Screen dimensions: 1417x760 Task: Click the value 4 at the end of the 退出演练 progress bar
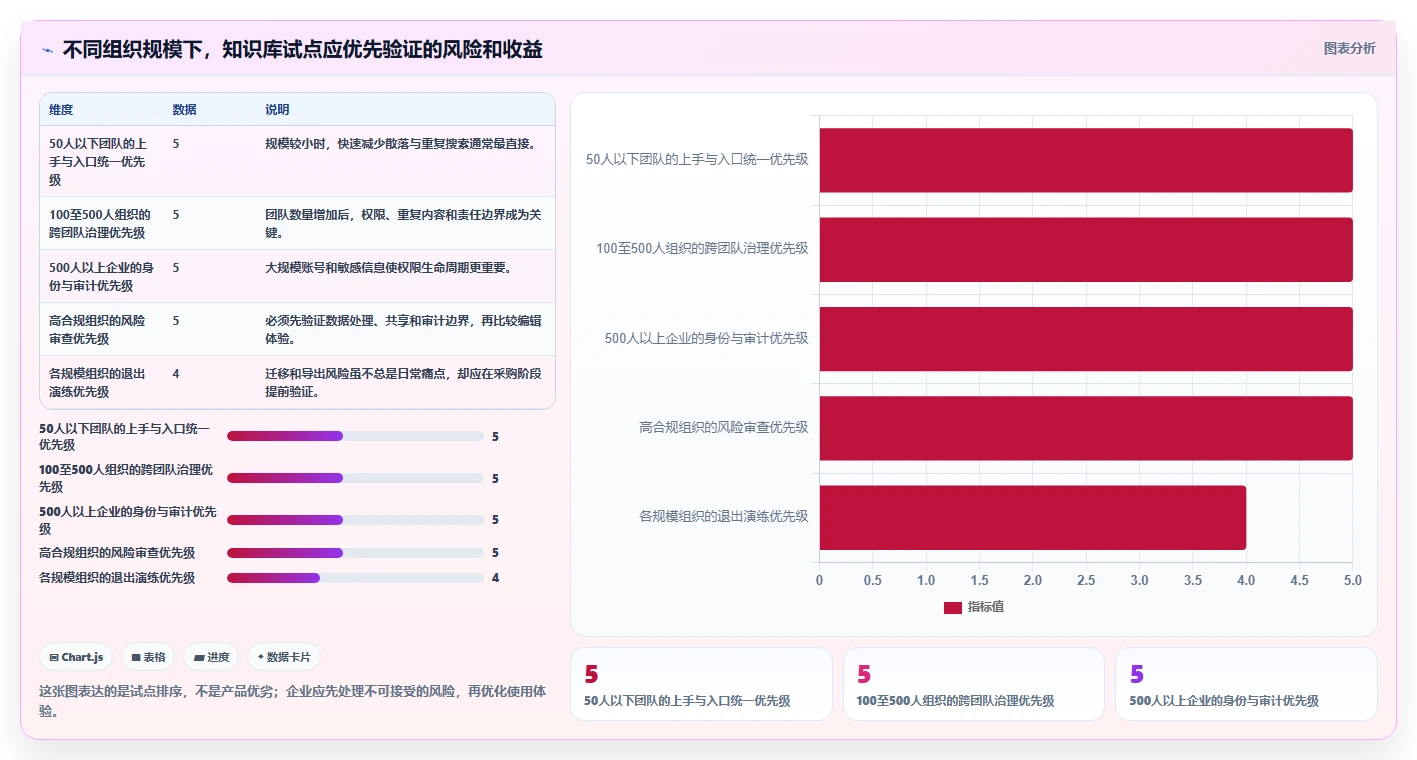[x=495, y=578]
